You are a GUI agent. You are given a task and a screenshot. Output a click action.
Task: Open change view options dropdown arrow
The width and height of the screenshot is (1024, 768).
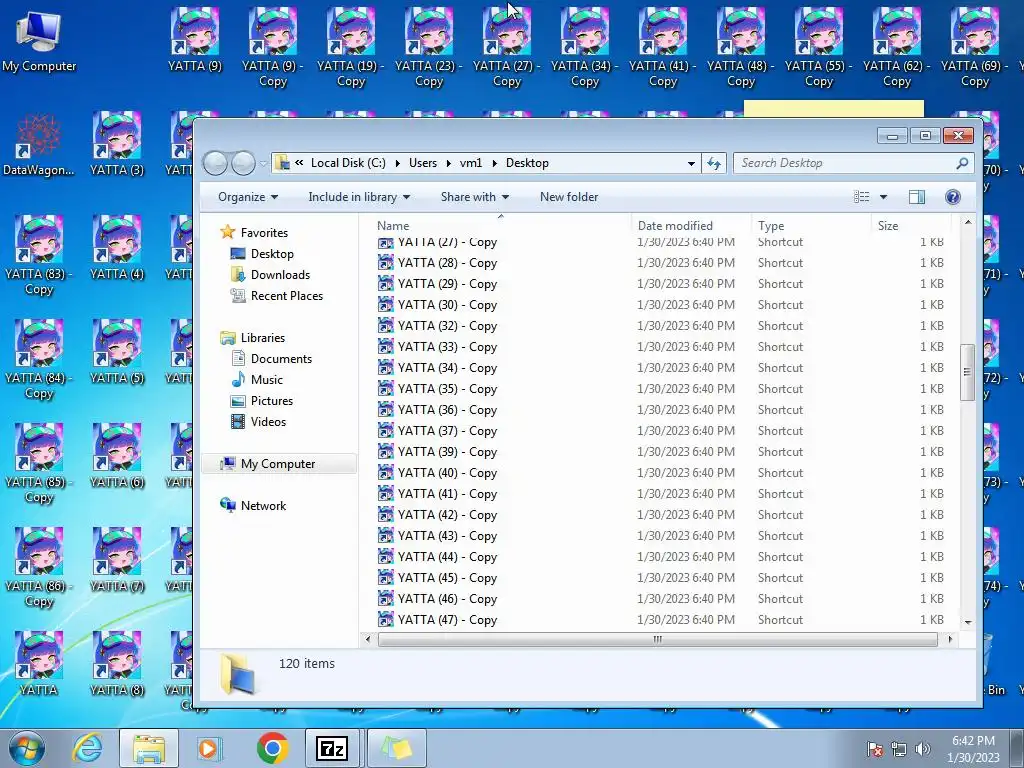[x=883, y=197]
